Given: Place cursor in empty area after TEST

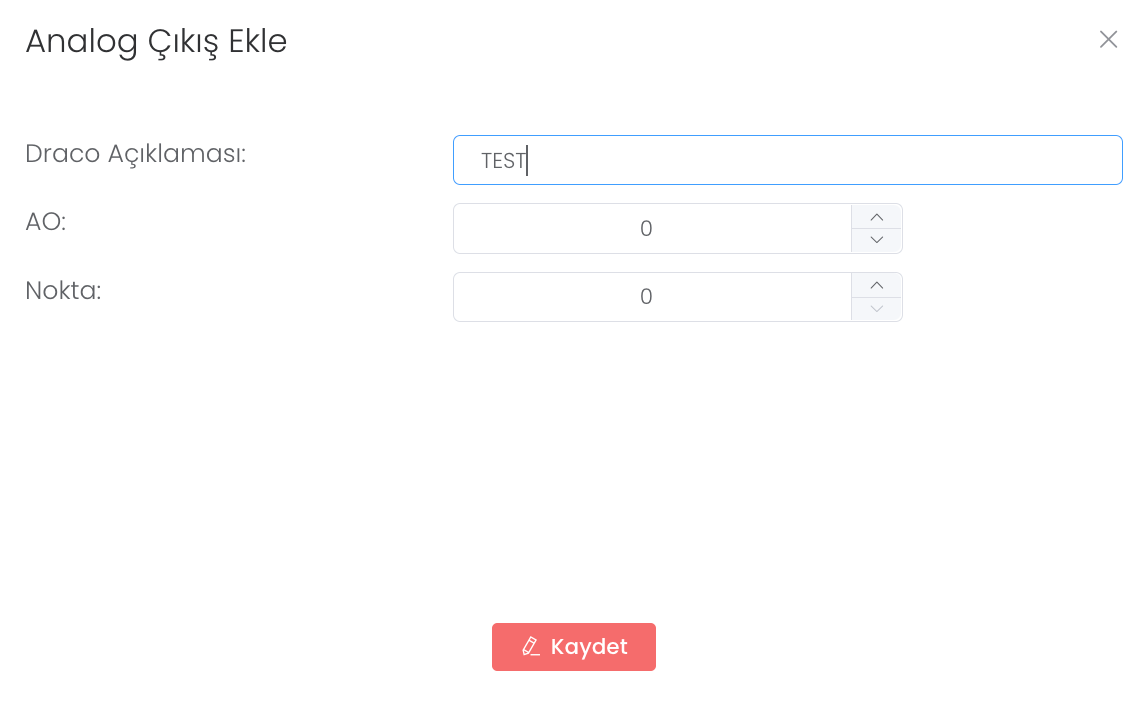Looking at the screenshot, I should [820, 160].
